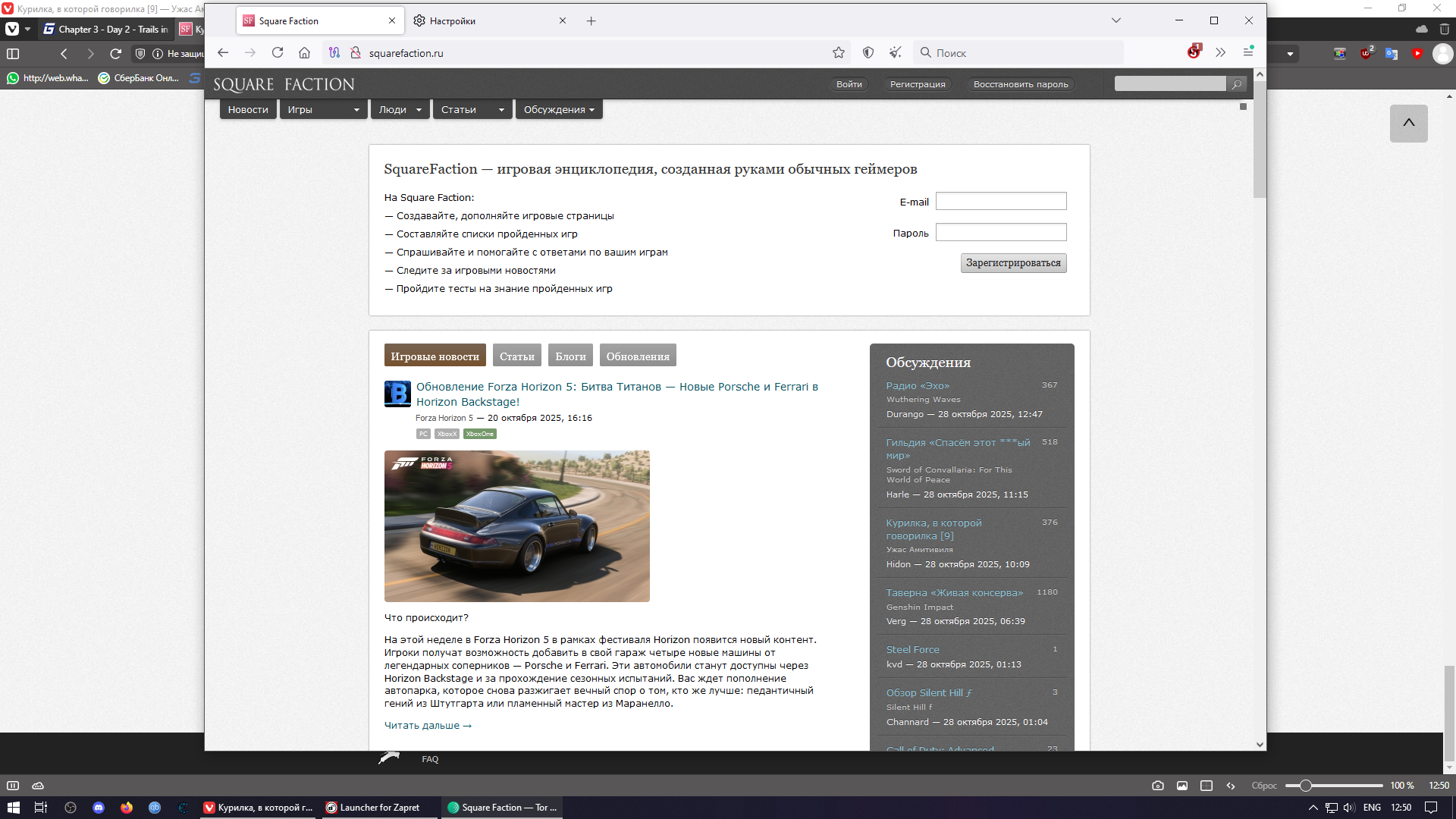This screenshot has height=819, width=1456.
Task: Expand the Игры dropdown menu
Action: (x=356, y=110)
